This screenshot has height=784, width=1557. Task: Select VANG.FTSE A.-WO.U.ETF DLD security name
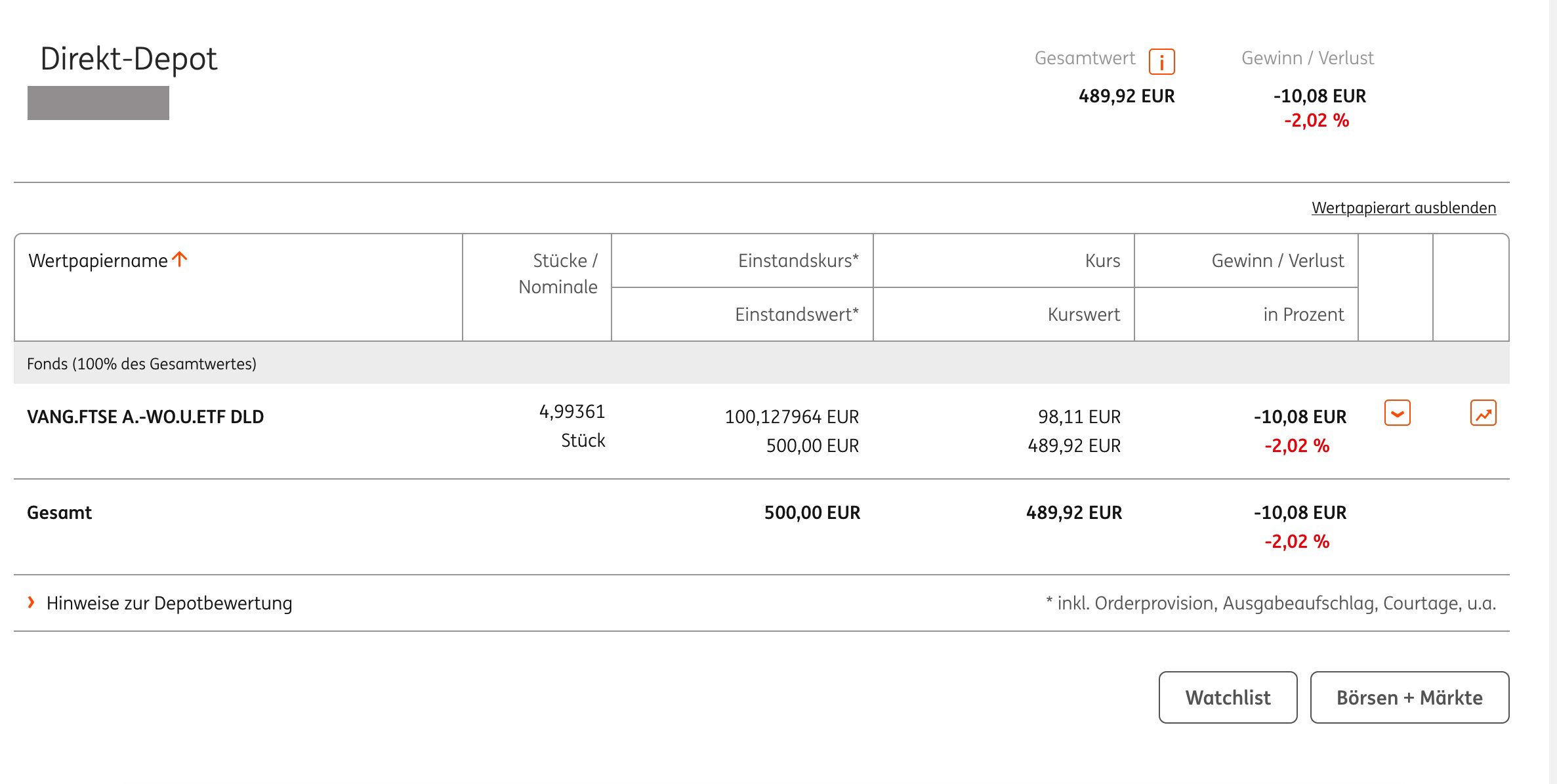[145, 417]
